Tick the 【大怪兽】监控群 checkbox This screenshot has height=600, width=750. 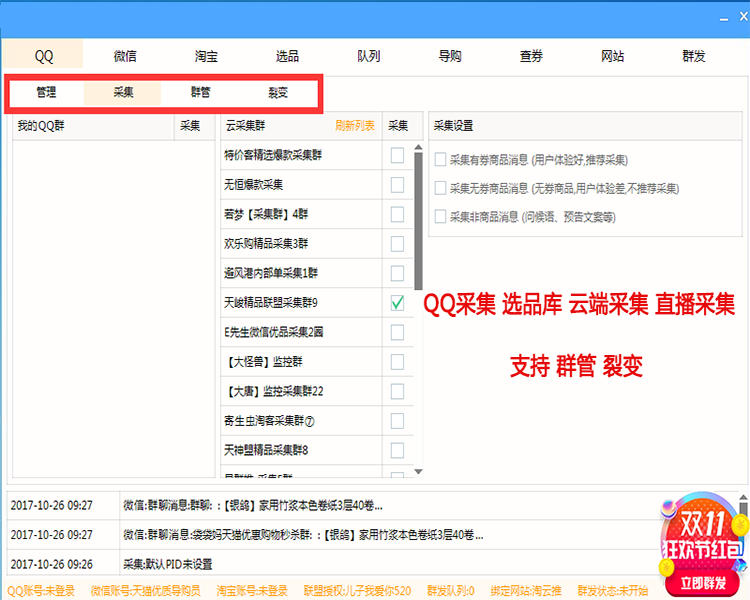click(397, 362)
